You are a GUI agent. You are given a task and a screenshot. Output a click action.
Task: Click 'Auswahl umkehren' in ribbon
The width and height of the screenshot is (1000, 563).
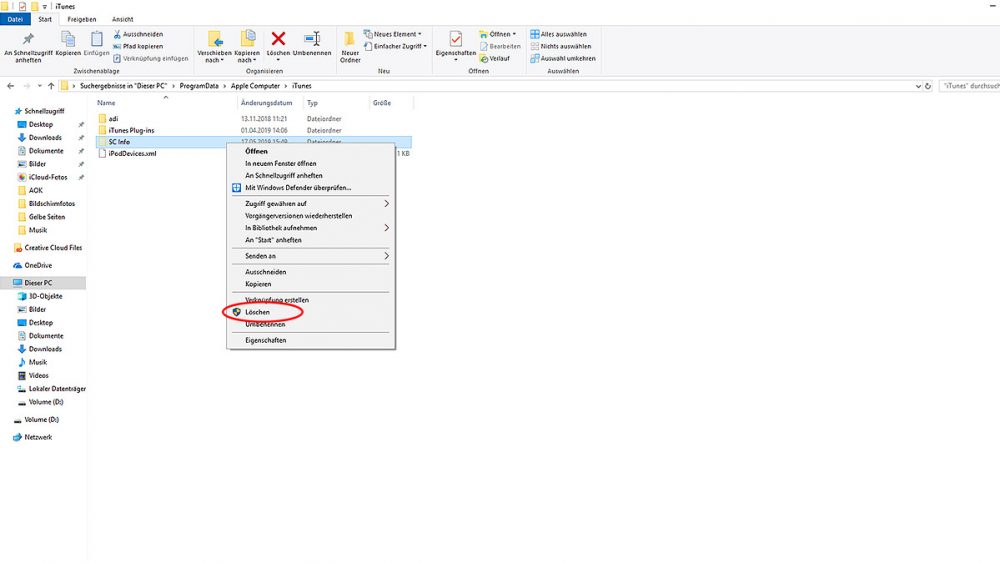point(563,59)
